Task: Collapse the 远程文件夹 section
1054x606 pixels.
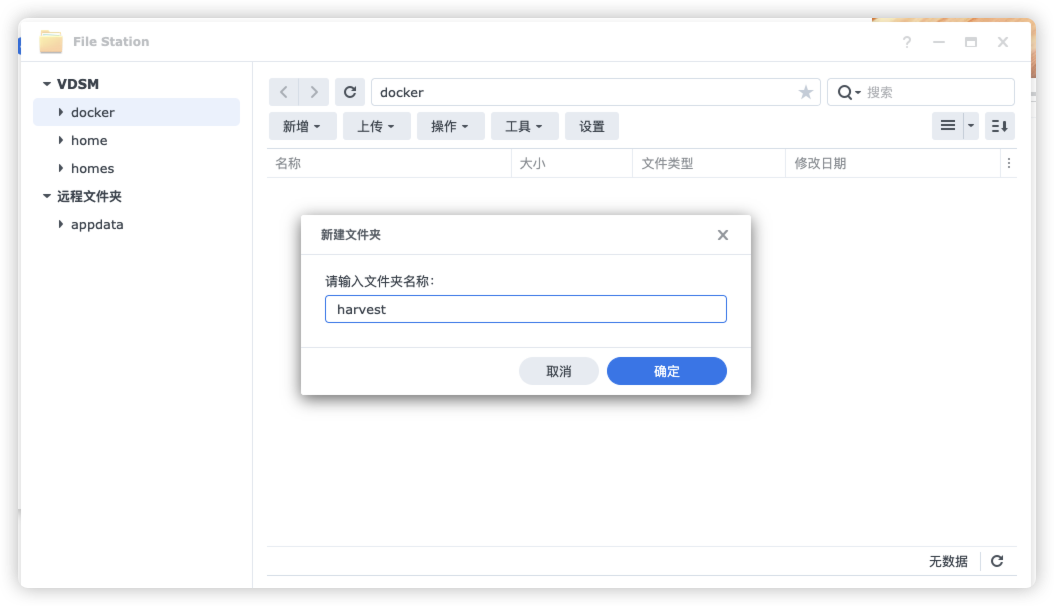Action: point(47,197)
